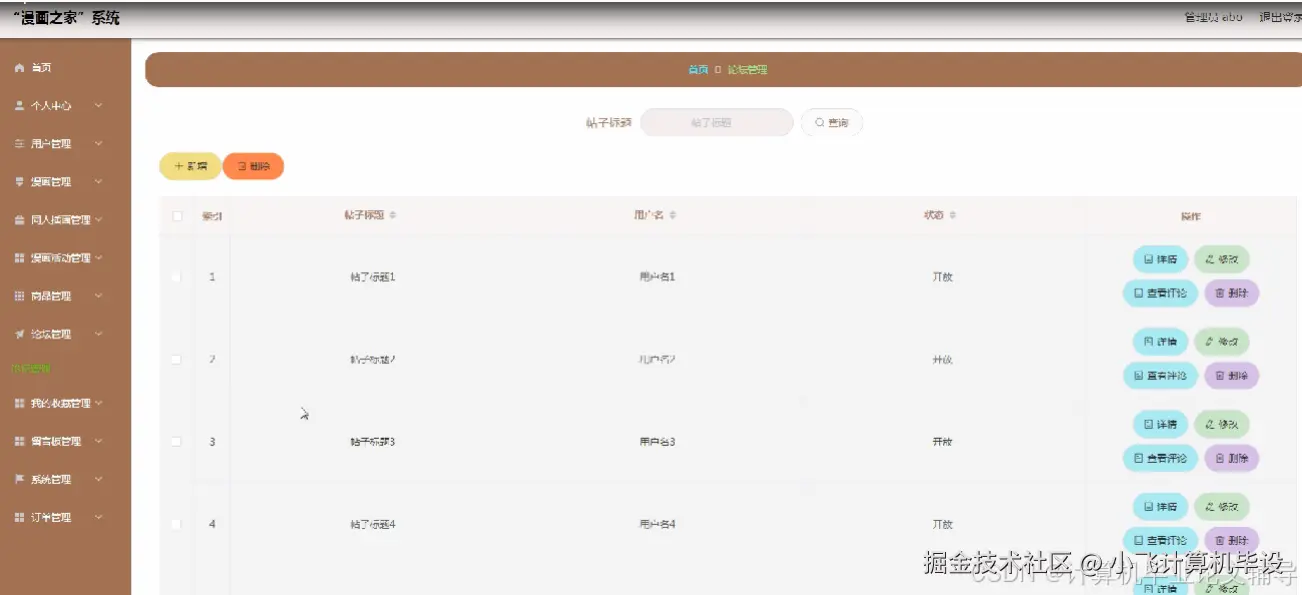Sort table by 帖子标题 column arrows
The height and width of the screenshot is (595, 1302).
click(x=393, y=216)
